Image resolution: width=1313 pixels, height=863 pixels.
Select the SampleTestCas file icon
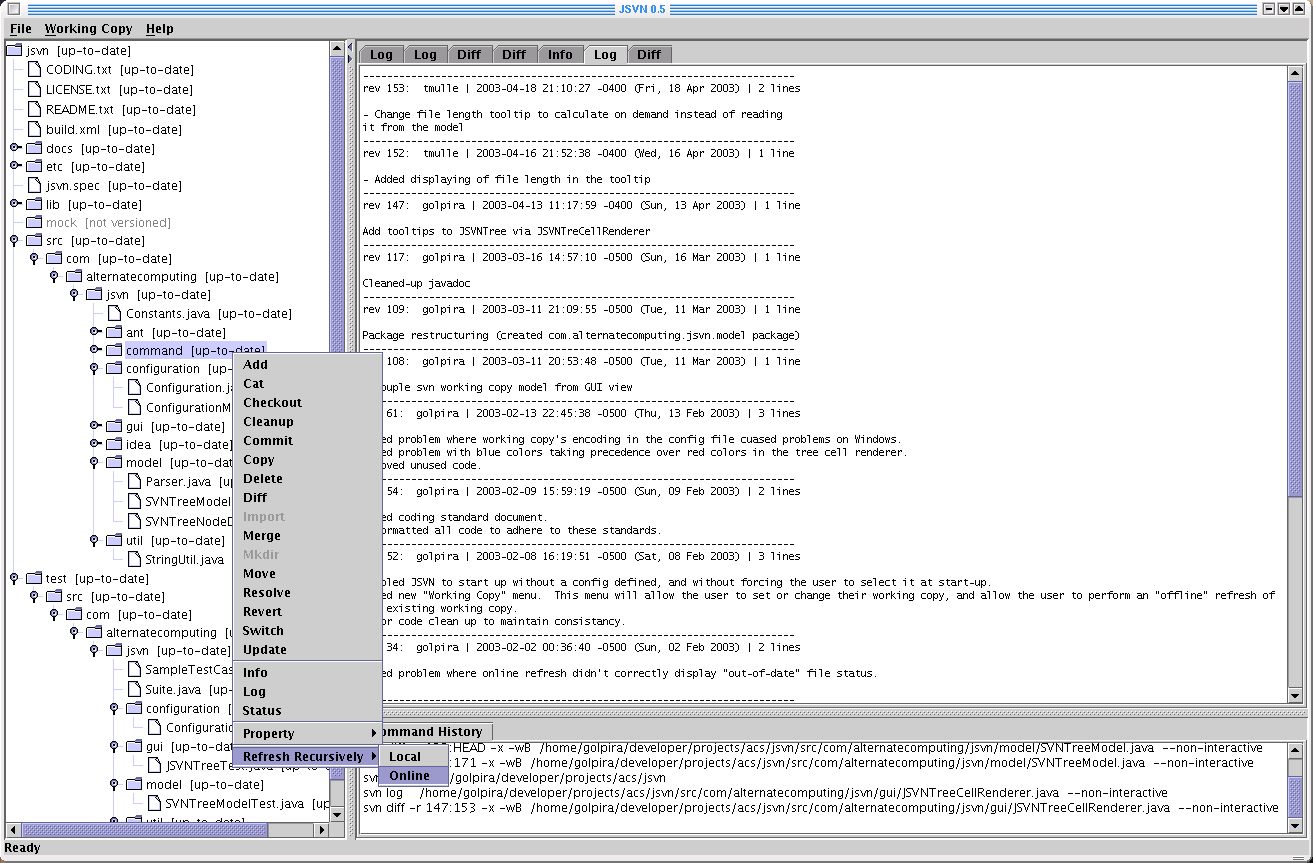[x=134, y=669]
